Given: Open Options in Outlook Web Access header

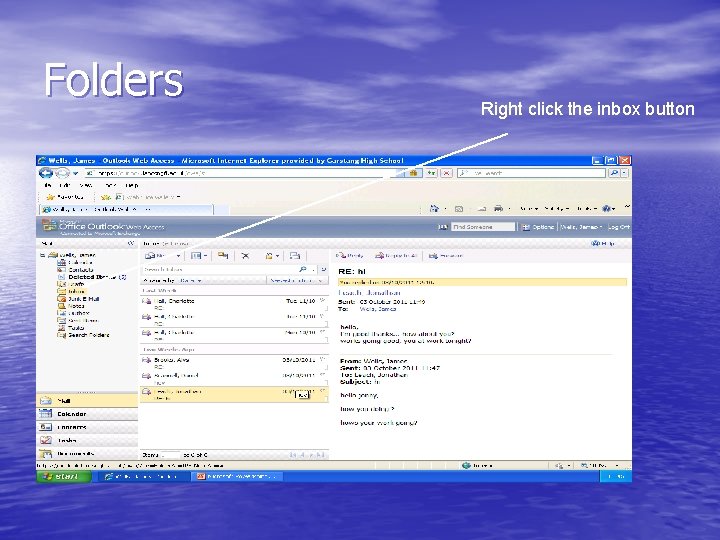Looking at the screenshot, I should (538, 227).
